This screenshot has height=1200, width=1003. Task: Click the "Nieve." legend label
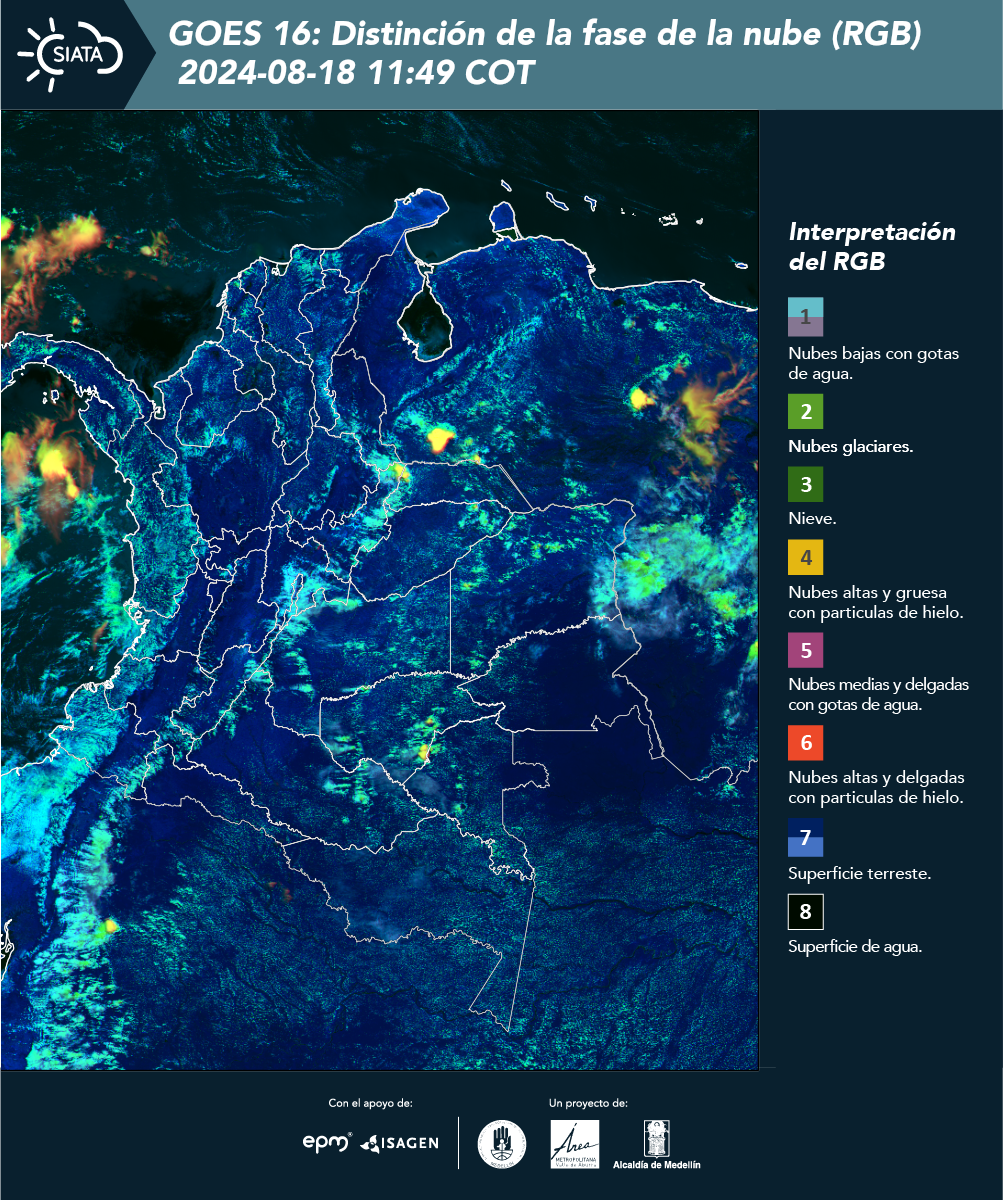(812, 519)
